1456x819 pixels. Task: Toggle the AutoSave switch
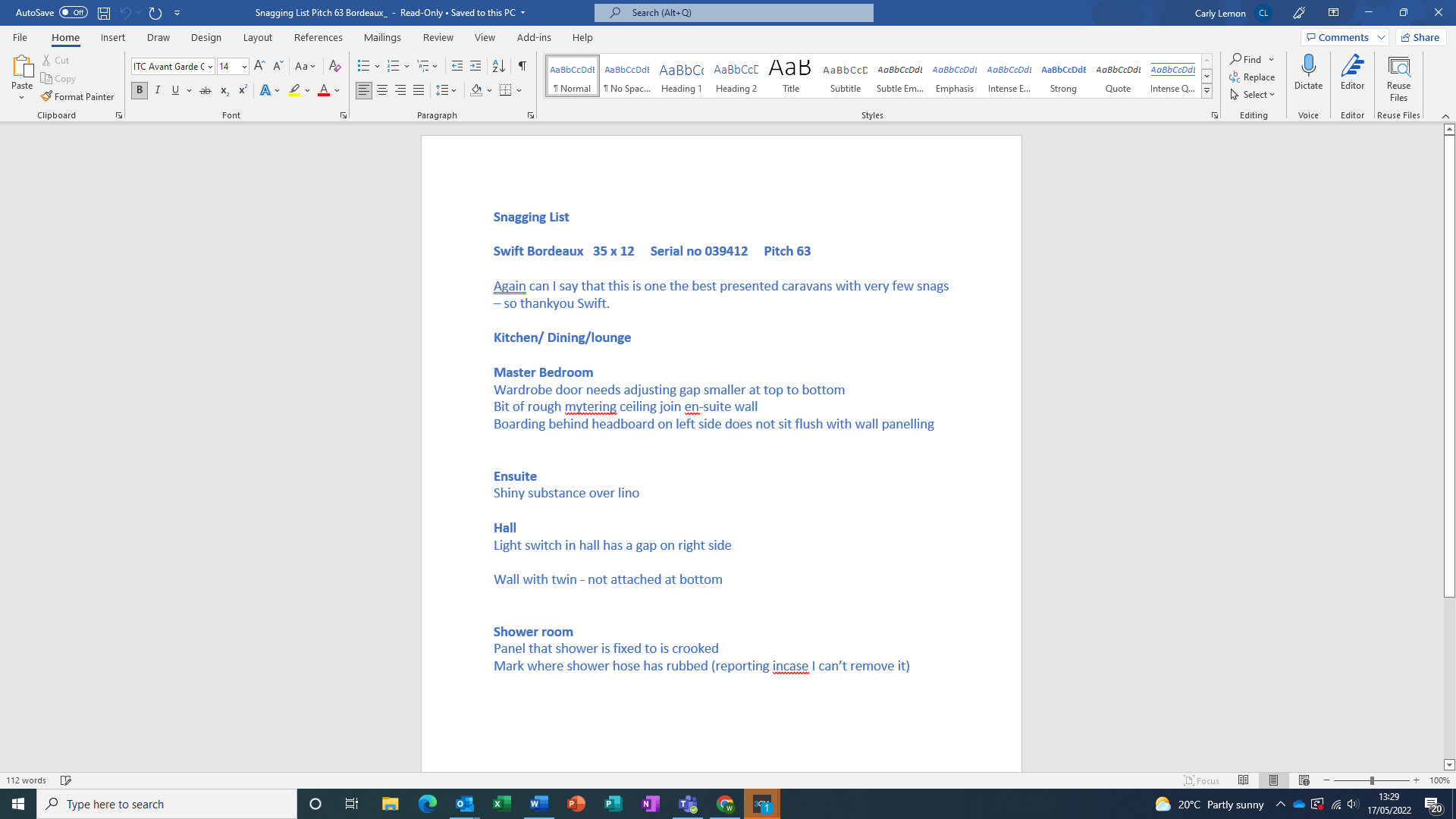pyautogui.click(x=74, y=12)
